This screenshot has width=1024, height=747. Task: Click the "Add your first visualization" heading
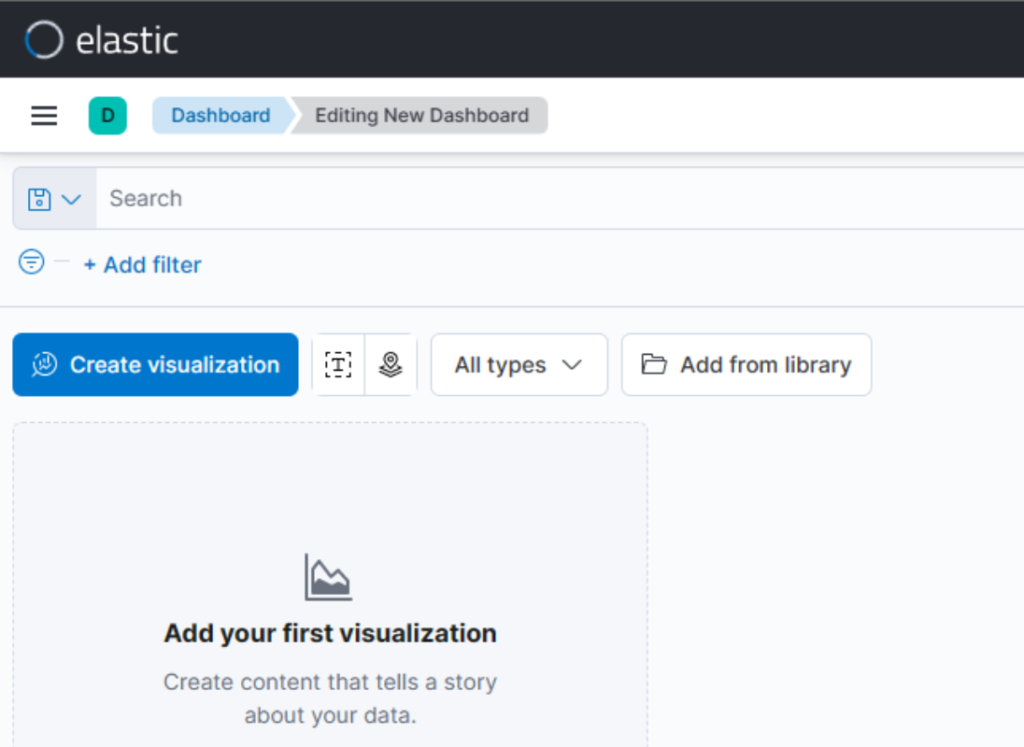330,633
